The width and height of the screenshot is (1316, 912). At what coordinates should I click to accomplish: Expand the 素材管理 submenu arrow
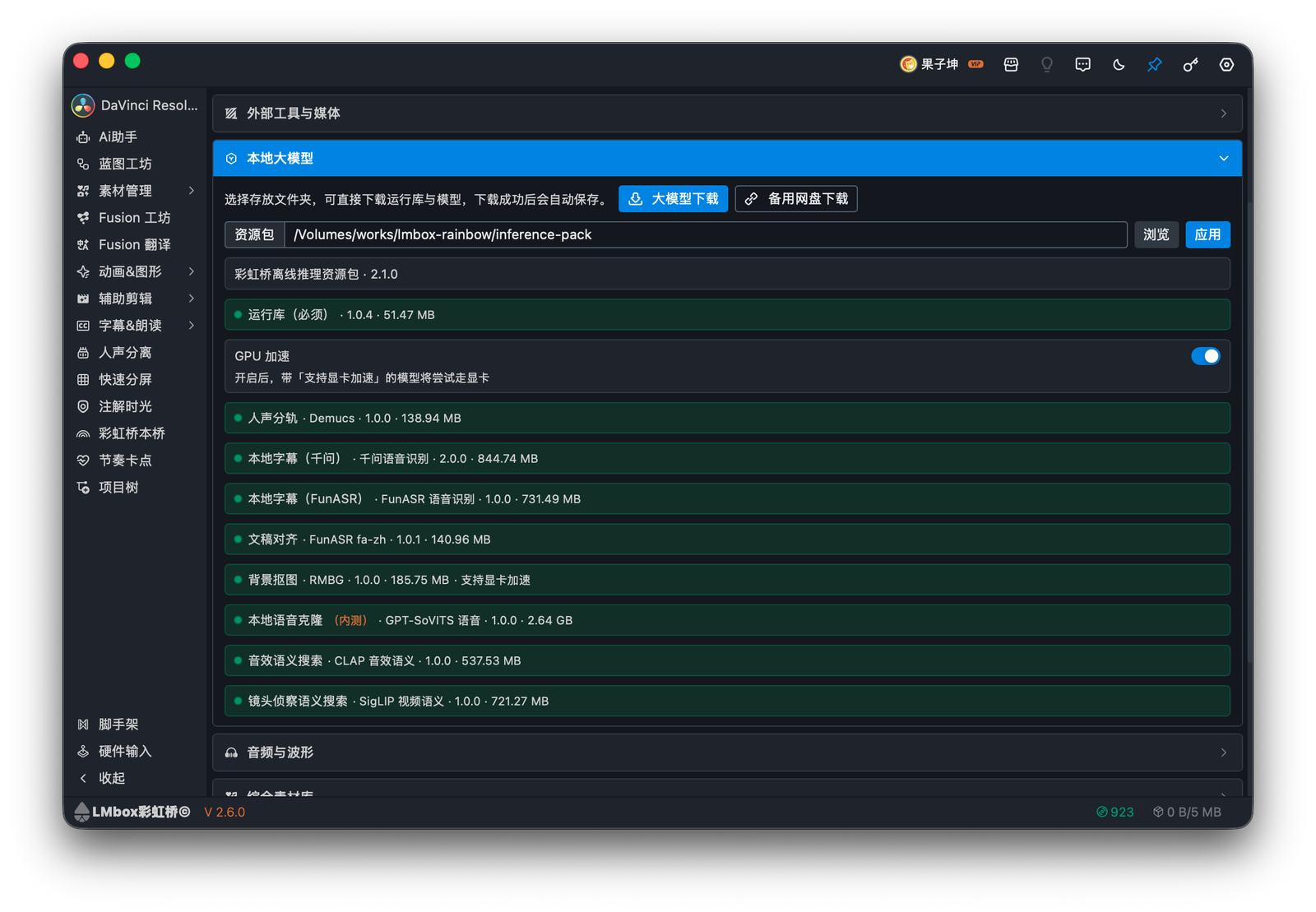pyautogui.click(x=192, y=191)
